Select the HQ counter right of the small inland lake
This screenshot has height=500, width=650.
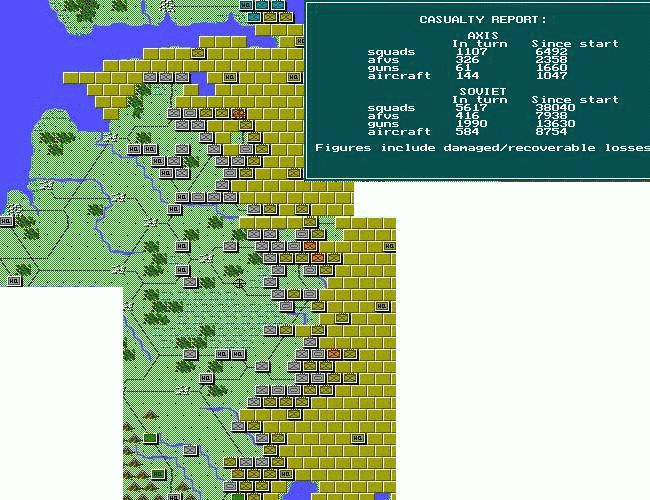pyautogui.click(x=230, y=77)
